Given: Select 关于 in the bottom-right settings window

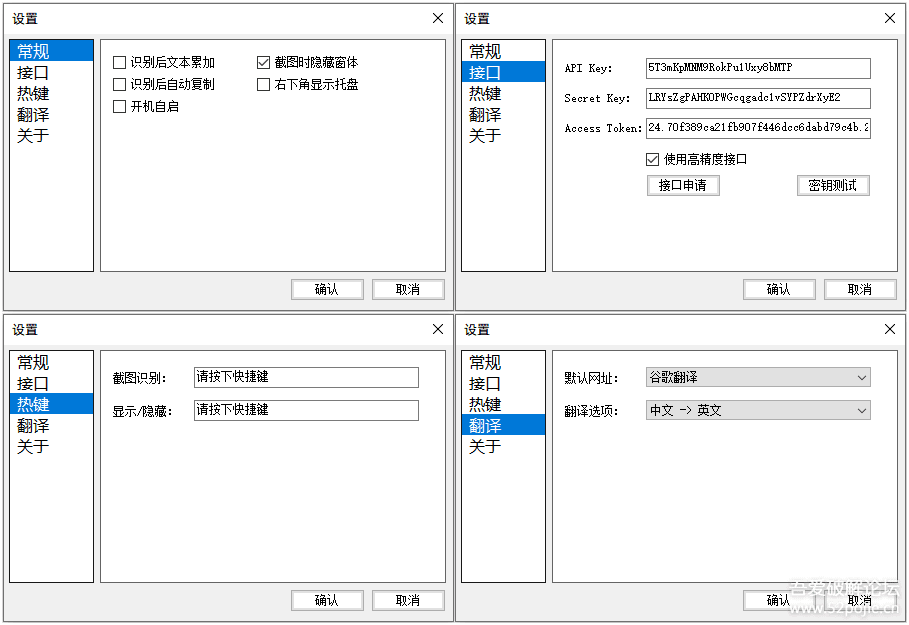Looking at the screenshot, I should tap(503, 446).
